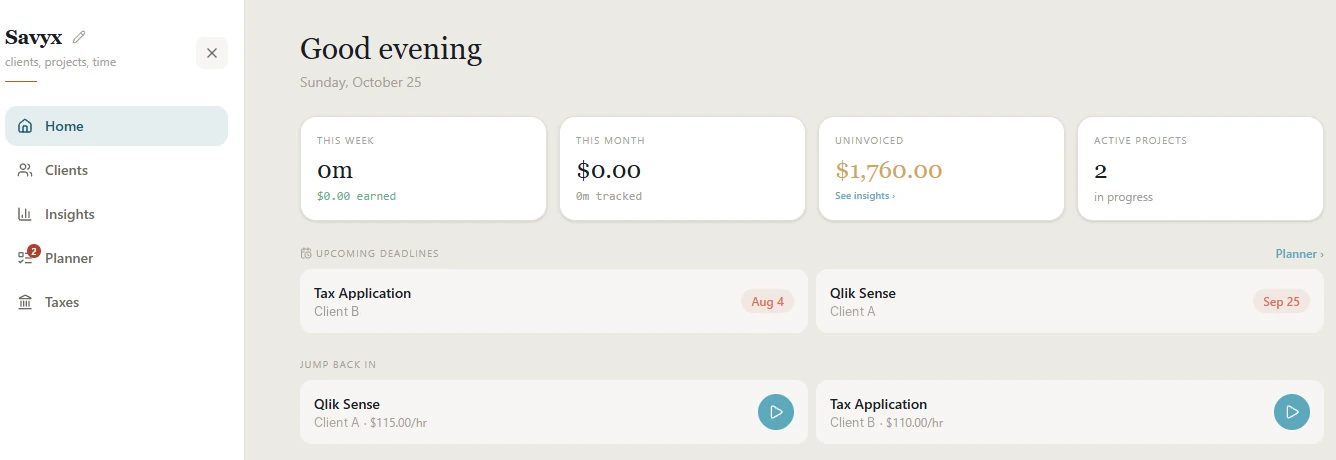Click the This Month summary card

click(x=682, y=169)
